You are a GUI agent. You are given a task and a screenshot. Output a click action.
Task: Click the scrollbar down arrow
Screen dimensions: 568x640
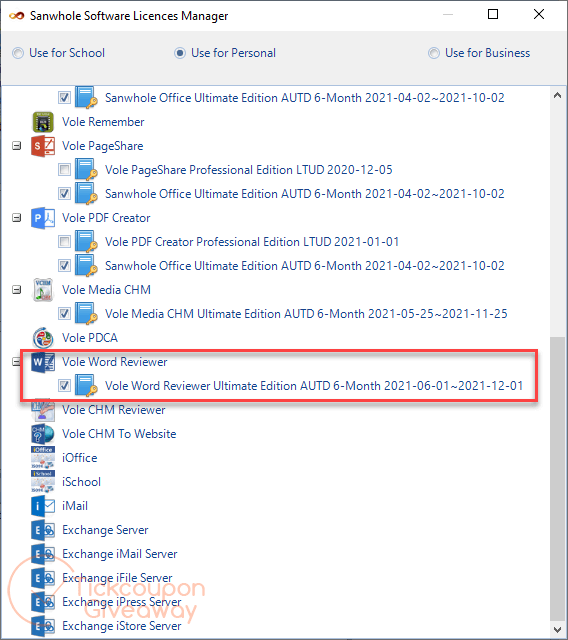click(x=557, y=629)
